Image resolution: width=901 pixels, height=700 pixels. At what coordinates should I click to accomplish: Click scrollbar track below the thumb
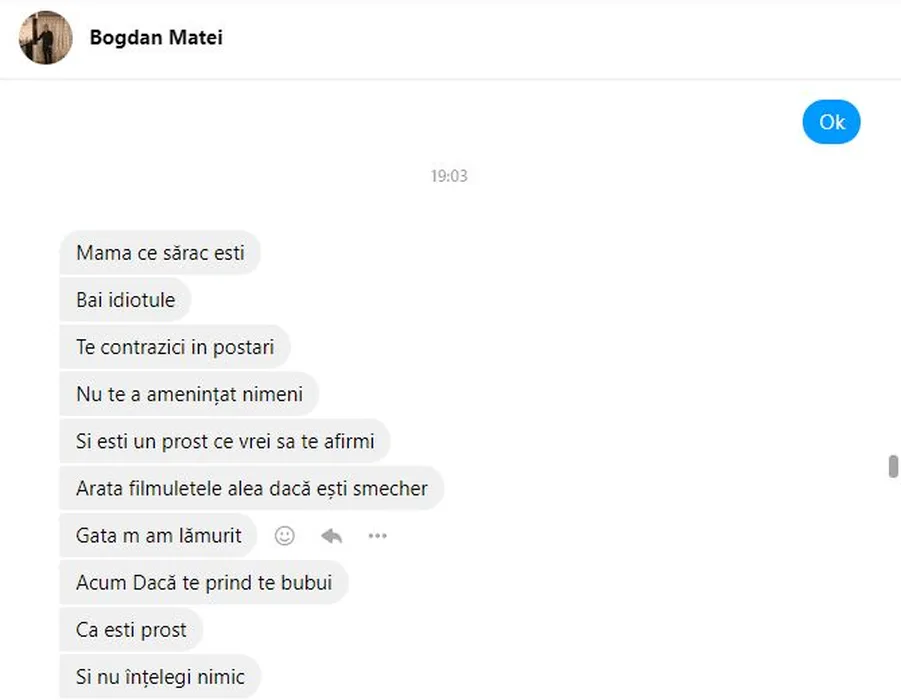pos(893,600)
